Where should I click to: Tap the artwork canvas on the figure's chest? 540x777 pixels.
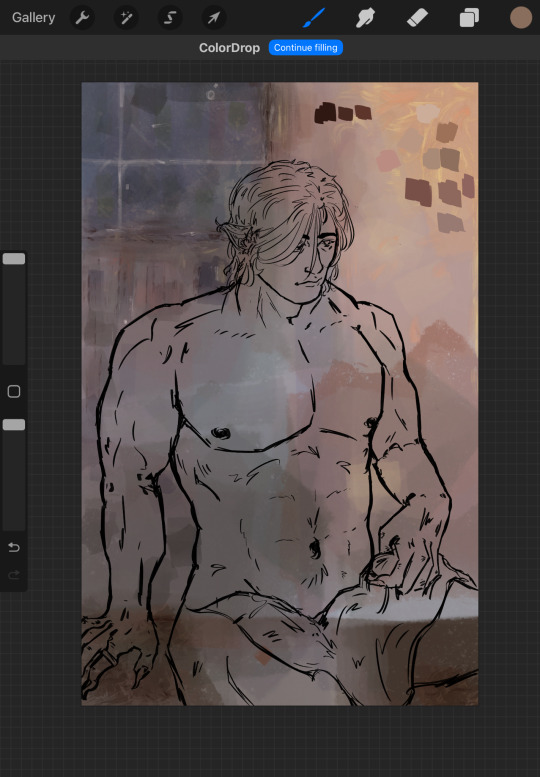248,387
